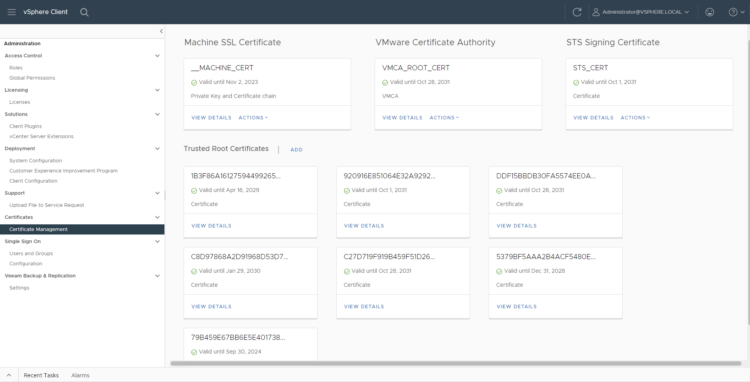Open Actions menu for STS_CERT
The image size is (750, 382).
pos(635,118)
